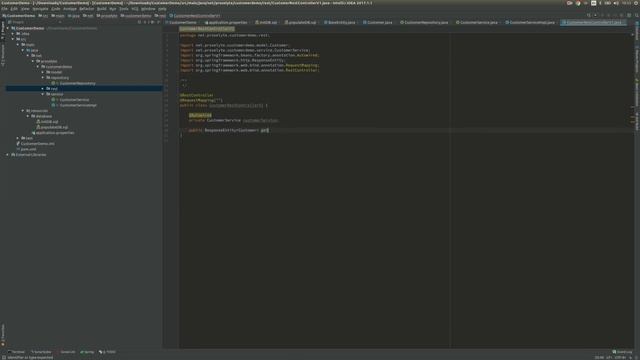Collapse the repository package node
640x360 pixels.
click(x=43, y=78)
